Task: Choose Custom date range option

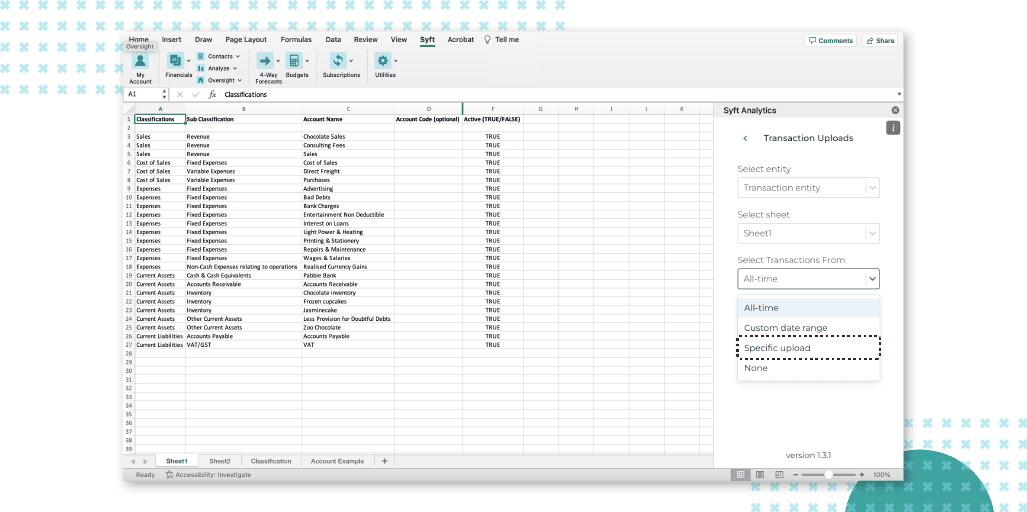Action: click(x=808, y=328)
